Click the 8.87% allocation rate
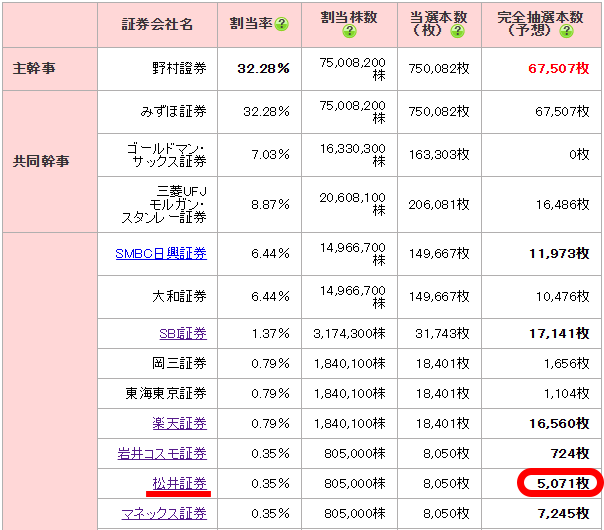The width and height of the screenshot is (604, 530). tap(270, 205)
